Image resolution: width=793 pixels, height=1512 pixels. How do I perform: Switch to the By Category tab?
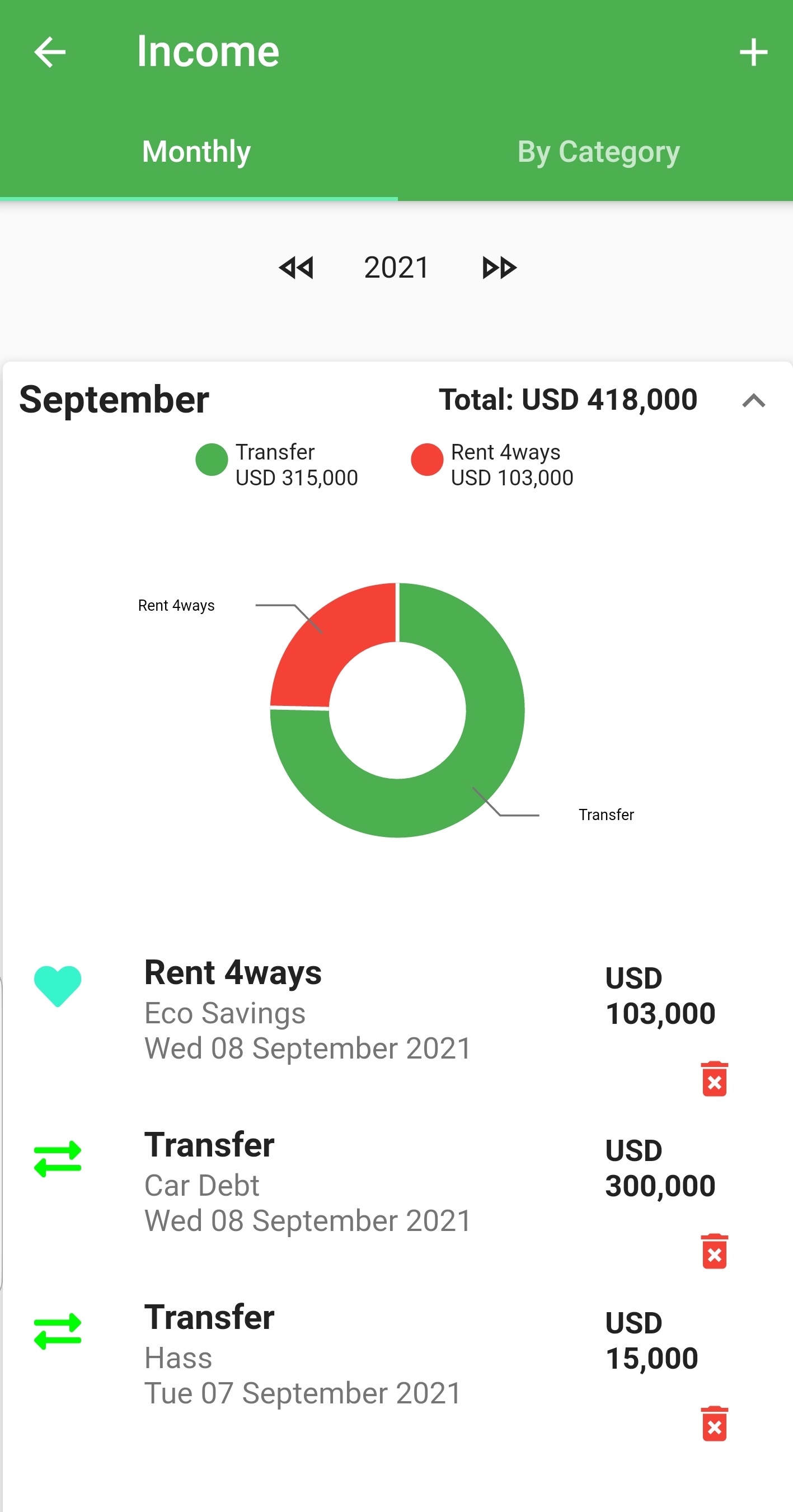coord(598,152)
